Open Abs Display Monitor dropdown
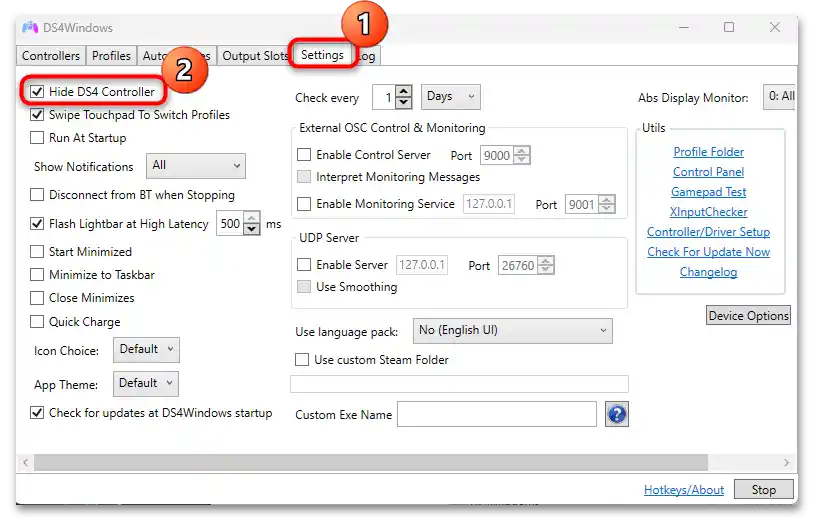 point(779,97)
